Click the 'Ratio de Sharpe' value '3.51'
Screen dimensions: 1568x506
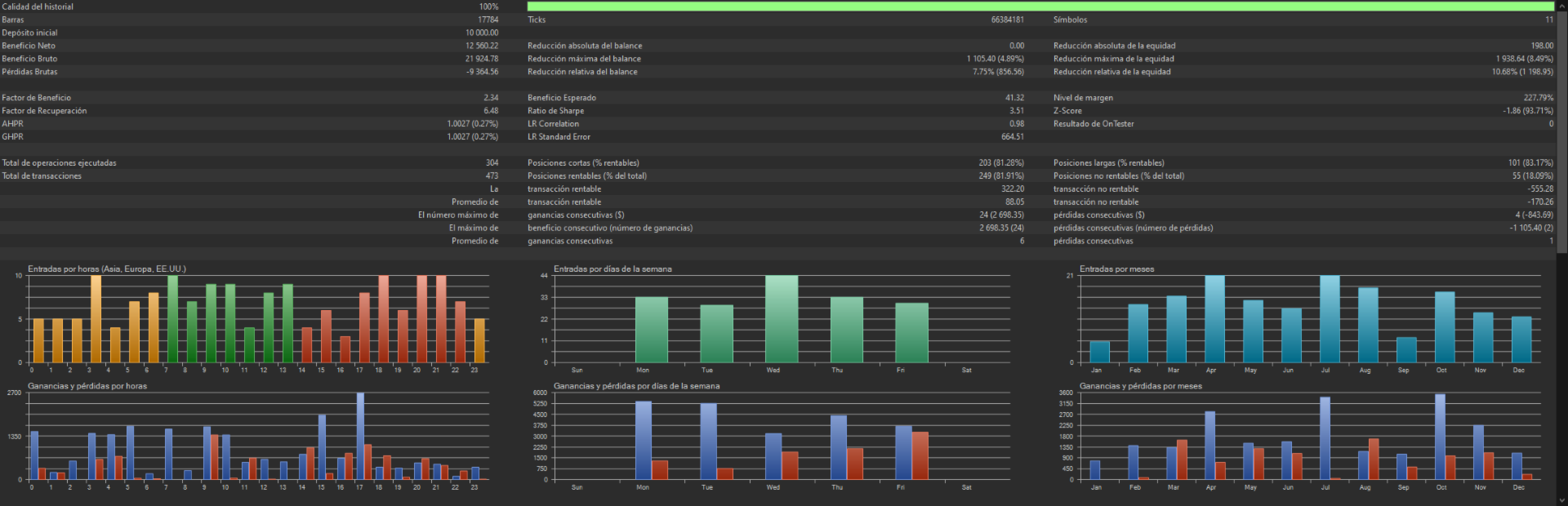[x=1016, y=111]
